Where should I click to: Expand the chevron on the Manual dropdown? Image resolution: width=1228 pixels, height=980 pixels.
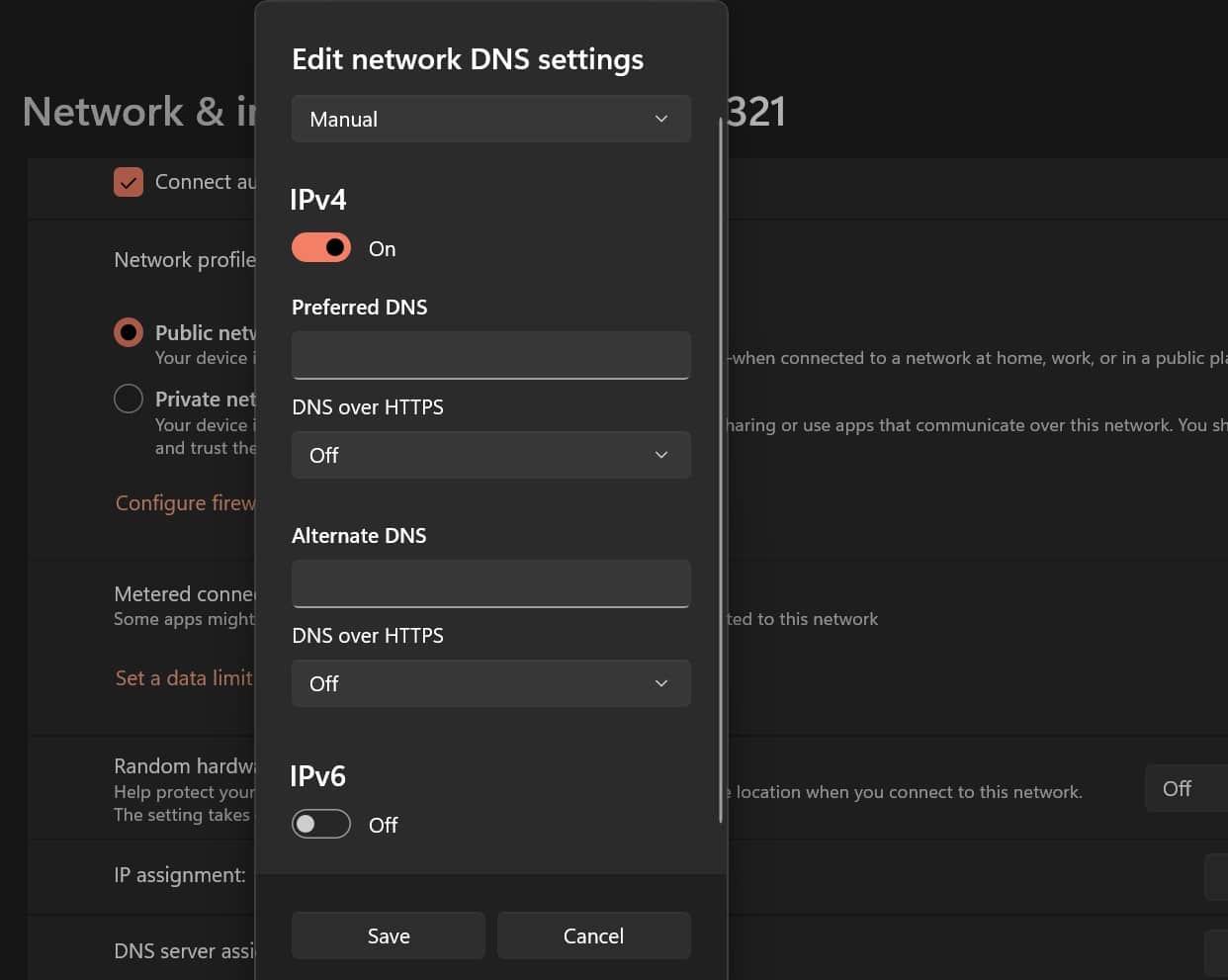[x=660, y=119]
